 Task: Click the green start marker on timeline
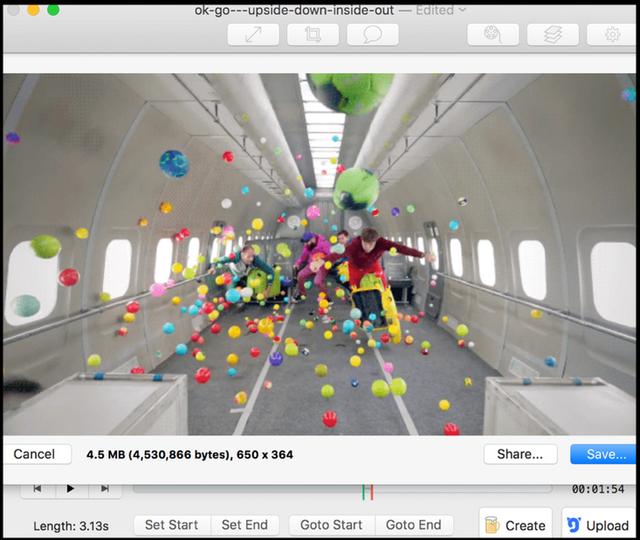click(363, 492)
